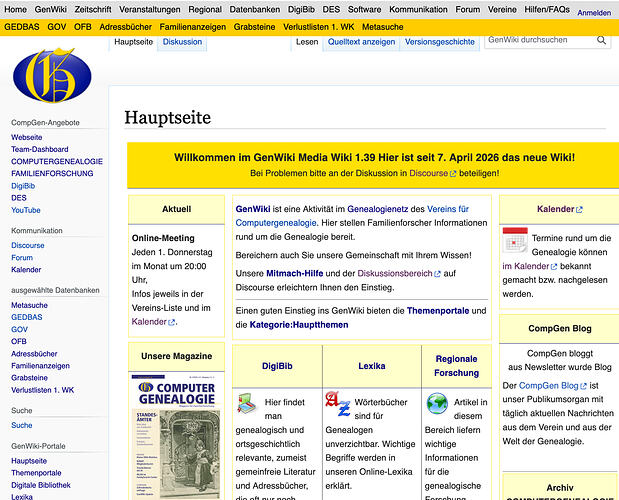The height and width of the screenshot is (500, 619).
Task: Click Genealogienetz link in intro text
Action: (378, 209)
